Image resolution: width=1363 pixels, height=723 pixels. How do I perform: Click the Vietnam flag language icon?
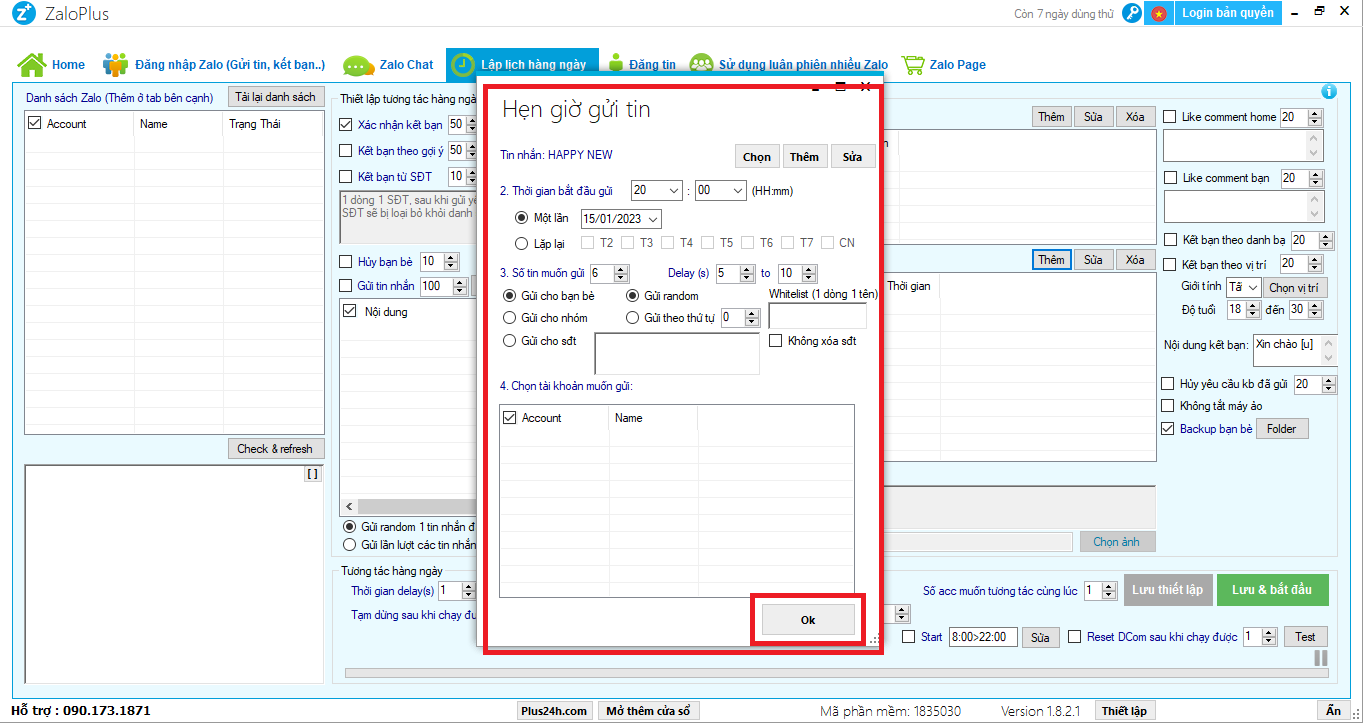tap(1158, 14)
